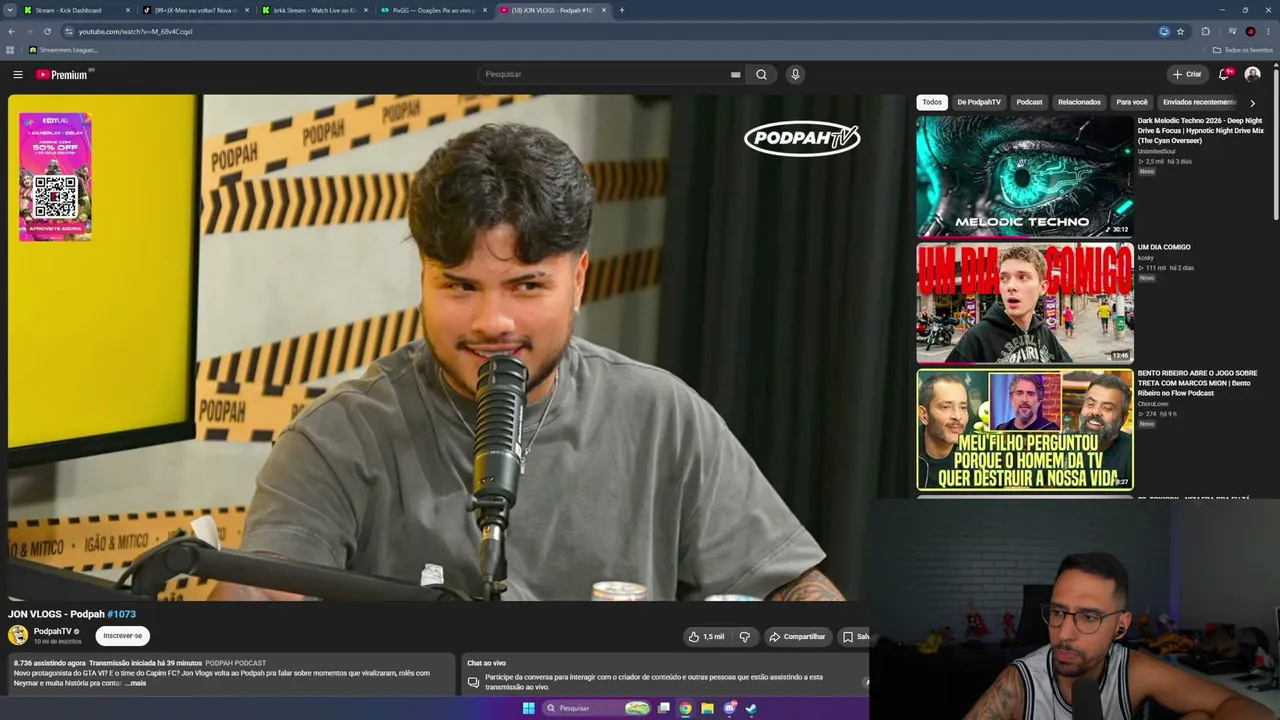The width and height of the screenshot is (1280, 720).
Task: Open Steam from the taskbar
Action: coord(751,709)
